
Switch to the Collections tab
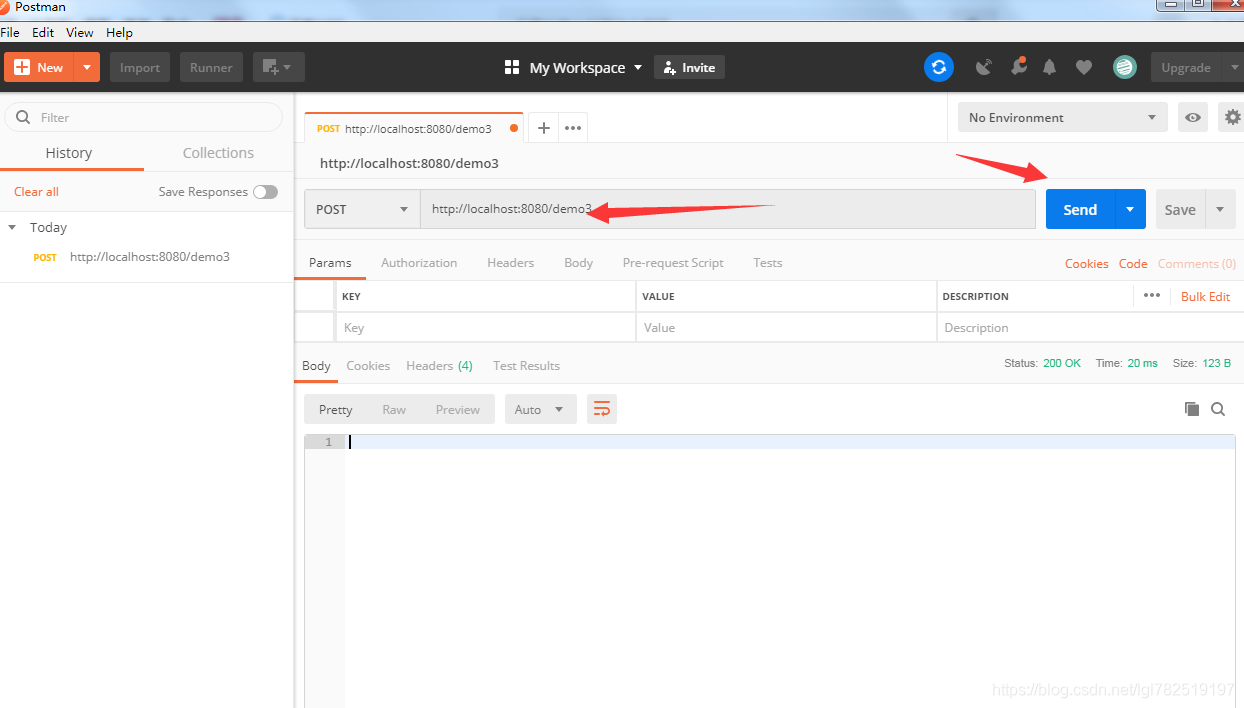coord(218,153)
